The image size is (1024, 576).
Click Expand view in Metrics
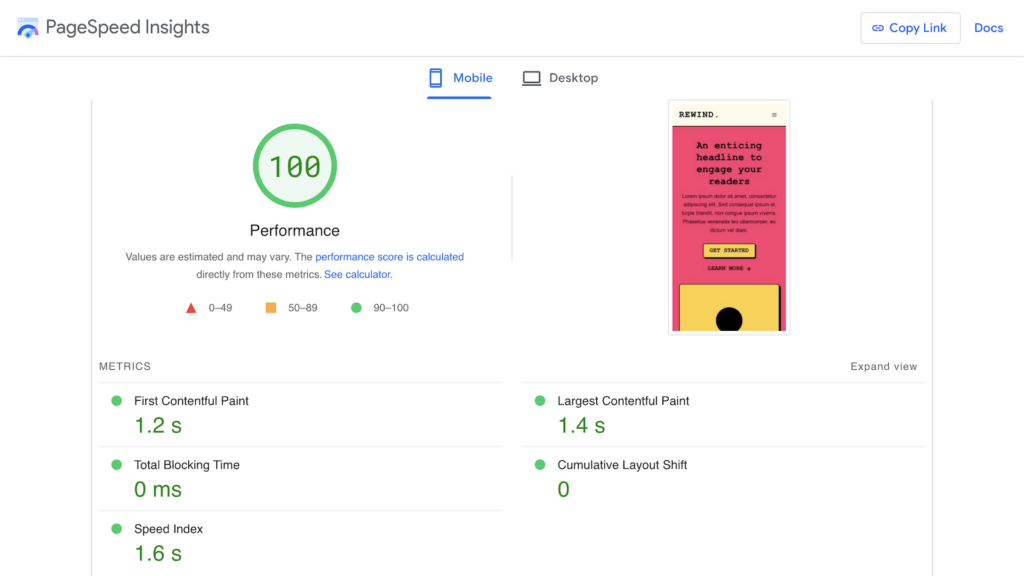coord(883,366)
